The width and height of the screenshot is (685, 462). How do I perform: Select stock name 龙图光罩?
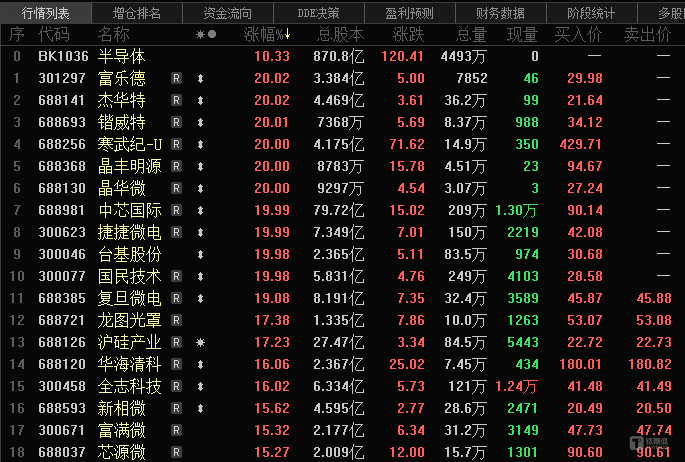(x=130, y=321)
